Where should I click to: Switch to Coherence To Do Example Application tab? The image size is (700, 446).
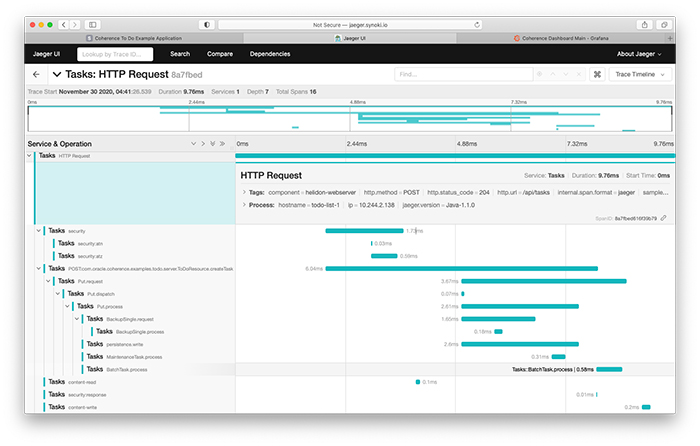[x=134, y=38]
